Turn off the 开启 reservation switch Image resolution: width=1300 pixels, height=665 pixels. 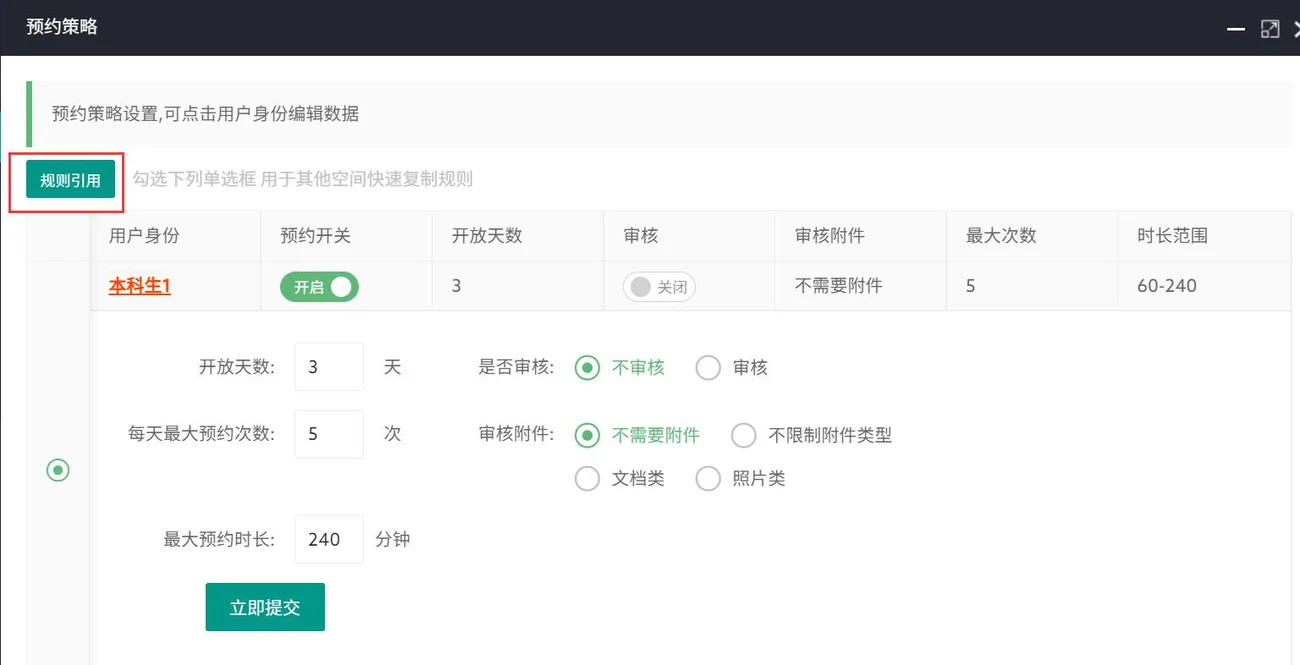click(319, 287)
